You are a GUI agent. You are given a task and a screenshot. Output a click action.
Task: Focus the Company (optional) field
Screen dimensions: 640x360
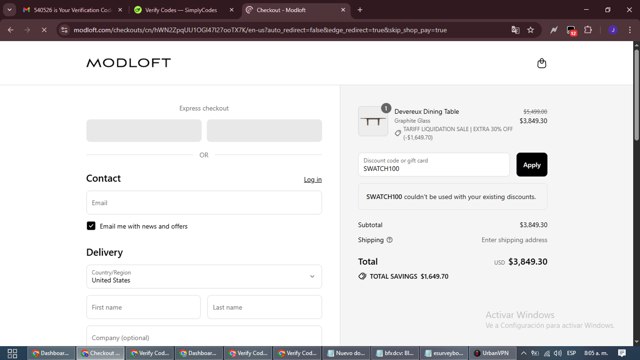204,336
